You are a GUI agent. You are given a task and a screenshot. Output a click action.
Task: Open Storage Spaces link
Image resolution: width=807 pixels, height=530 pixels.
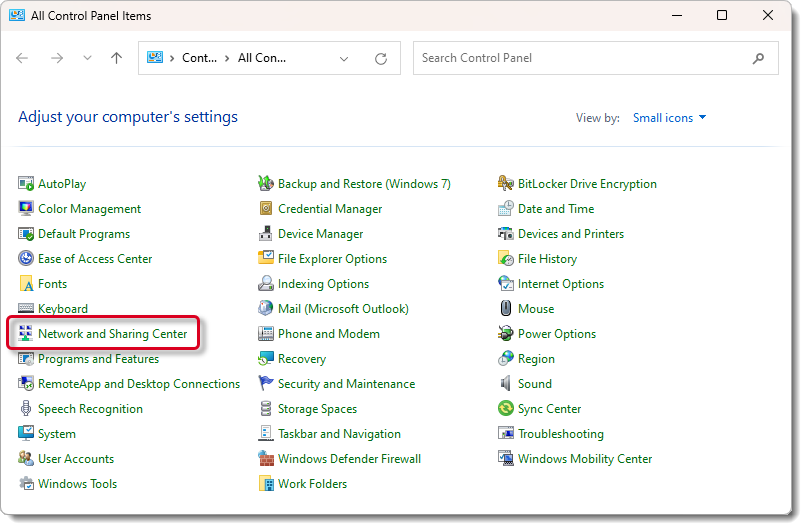pyautogui.click(x=317, y=409)
